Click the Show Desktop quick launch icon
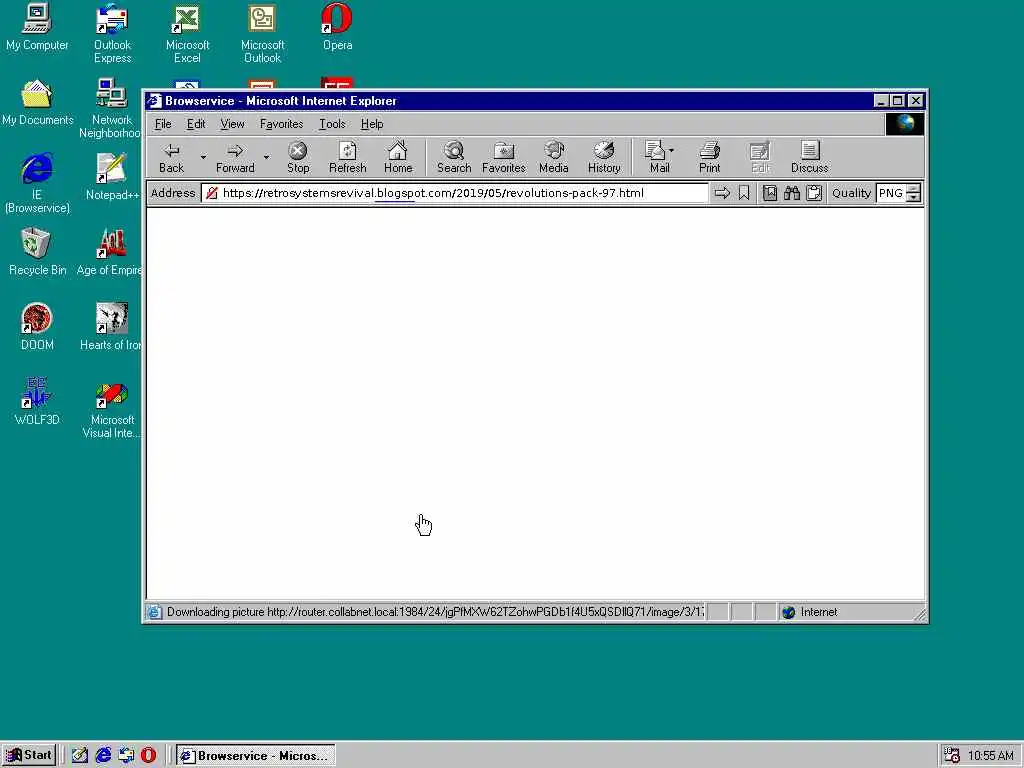The height and width of the screenshot is (768, 1024). (80, 756)
